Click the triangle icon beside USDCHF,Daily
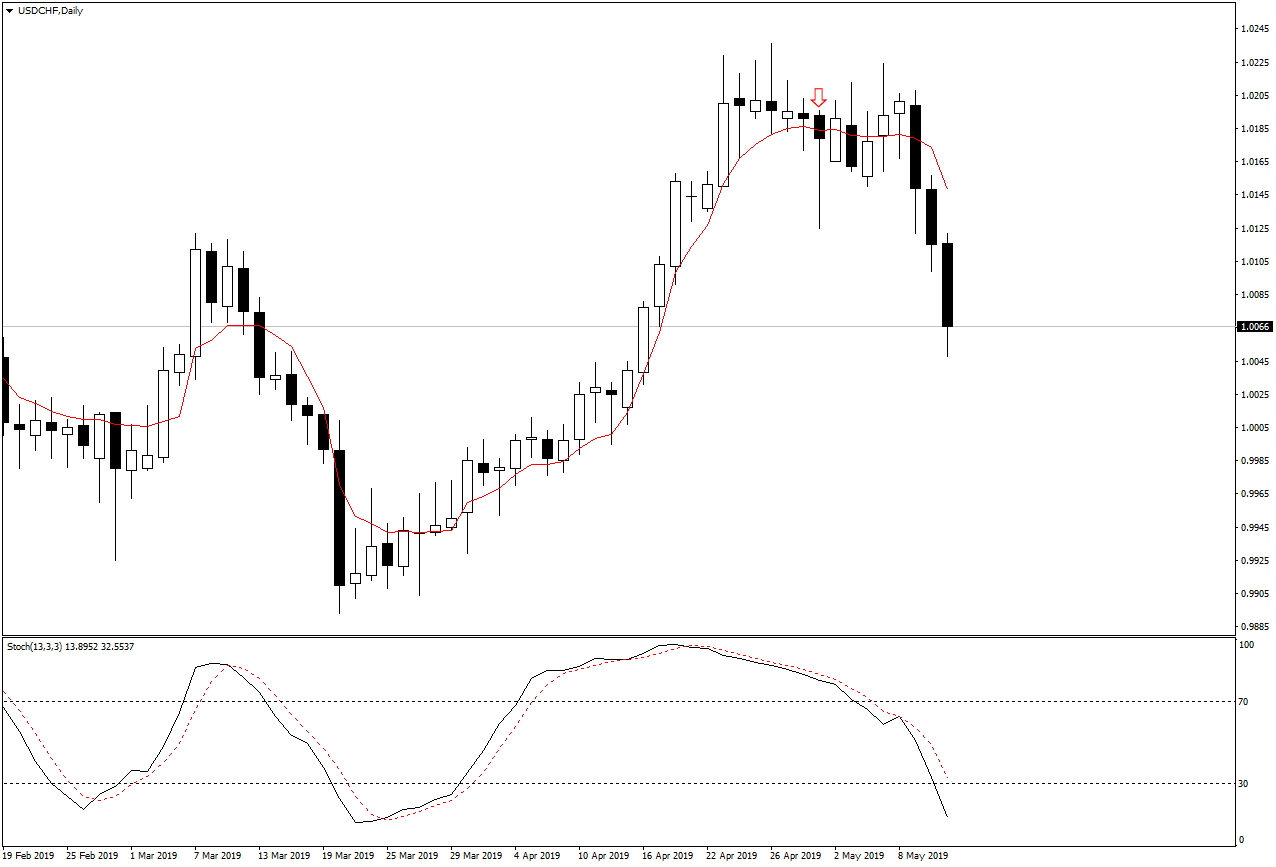This screenshot has height=867, width=1276. pyautogui.click(x=9, y=11)
